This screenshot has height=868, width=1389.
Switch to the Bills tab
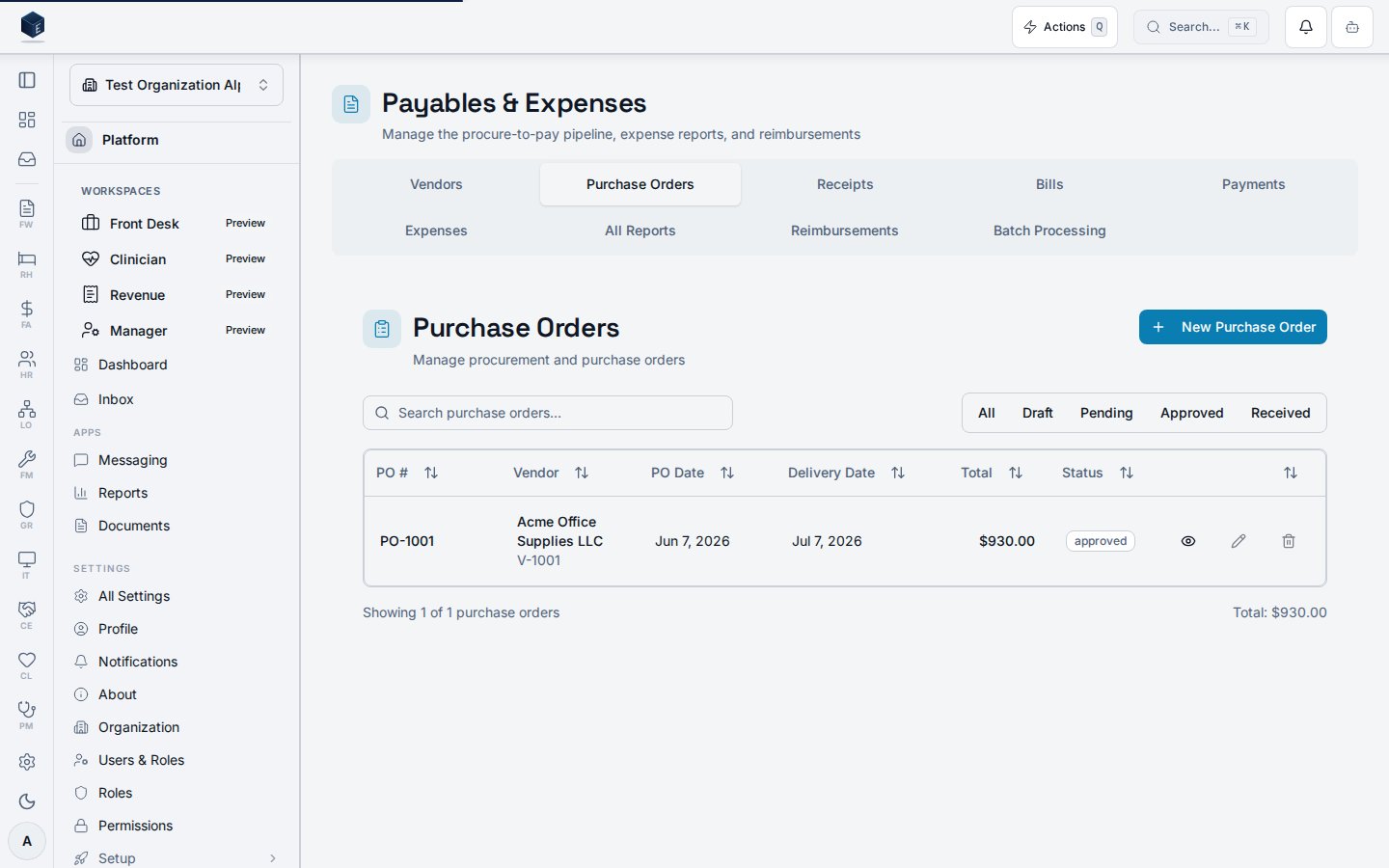[1049, 184]
